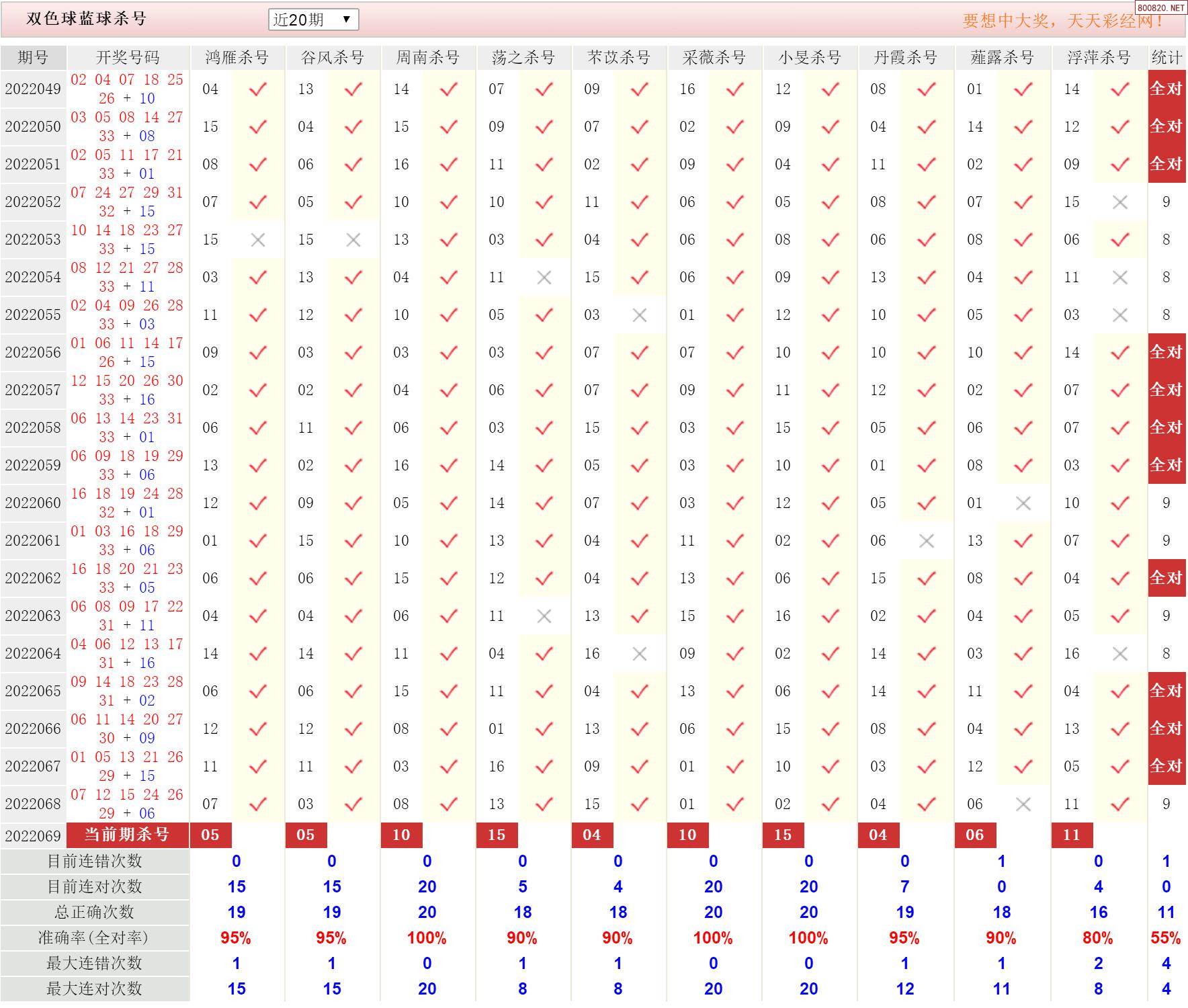Screen dimensions: 1188x1008
Task: Click the 蓷露 current kill number 06
Action: (975, 835)
